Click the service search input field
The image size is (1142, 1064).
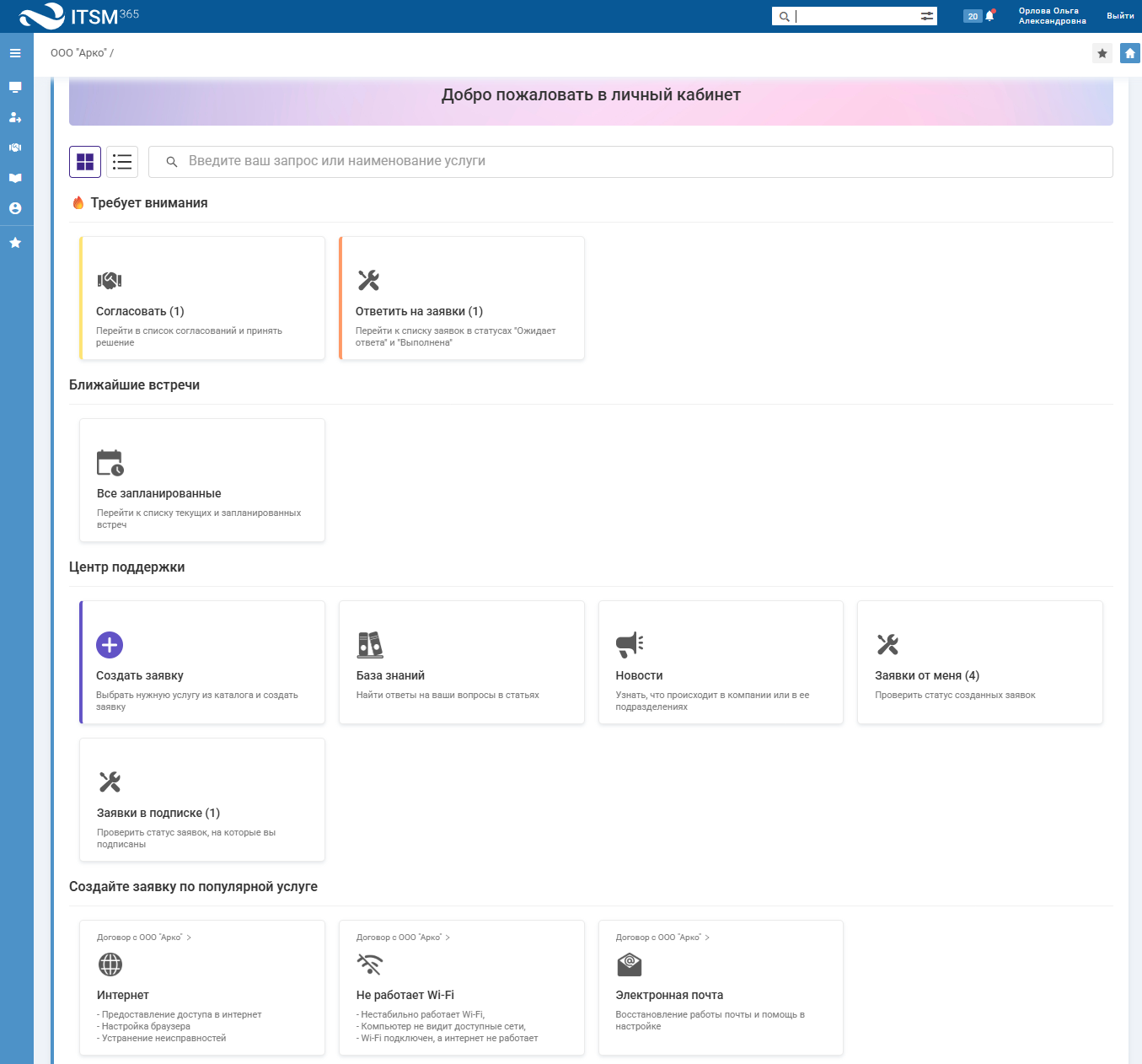[x=641, y=162]
